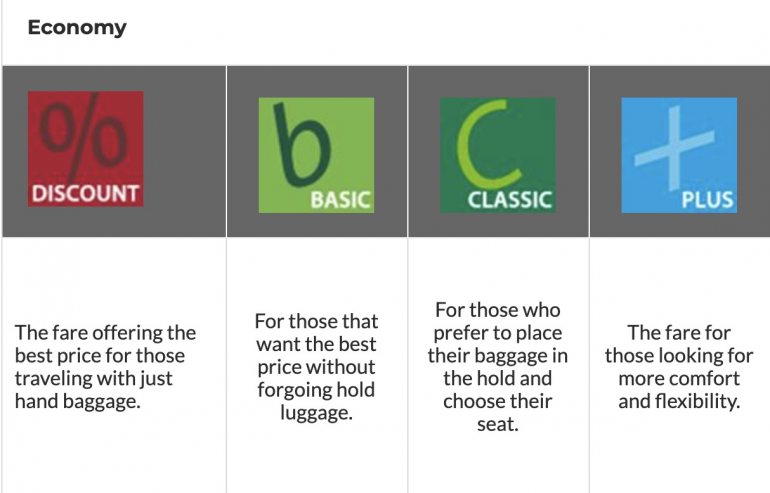Select the Classic fare description text
Viewport: 770px width, 493px height.
click(497, 367)
